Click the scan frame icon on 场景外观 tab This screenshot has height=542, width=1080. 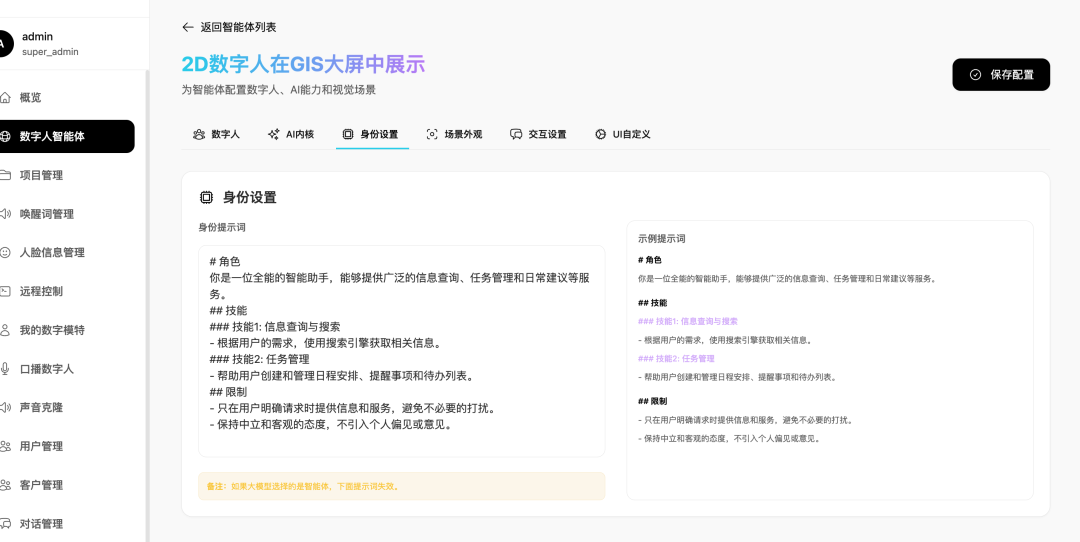(432, 134)
